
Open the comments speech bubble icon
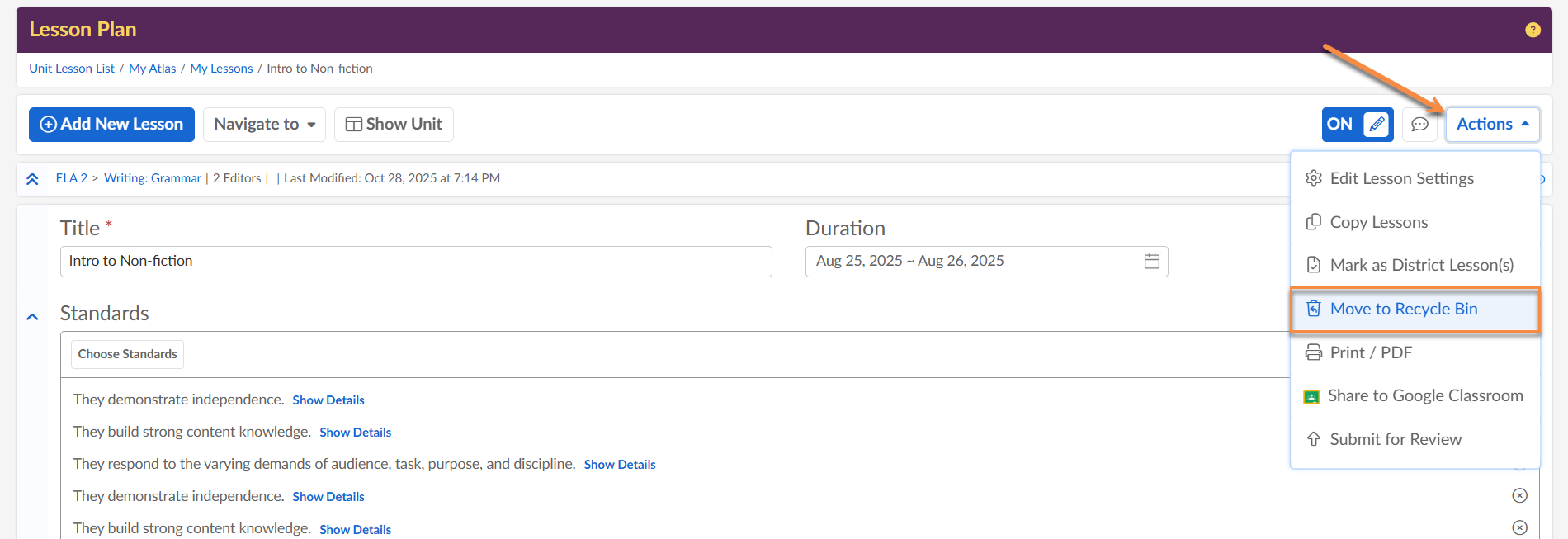point(1419,125)
